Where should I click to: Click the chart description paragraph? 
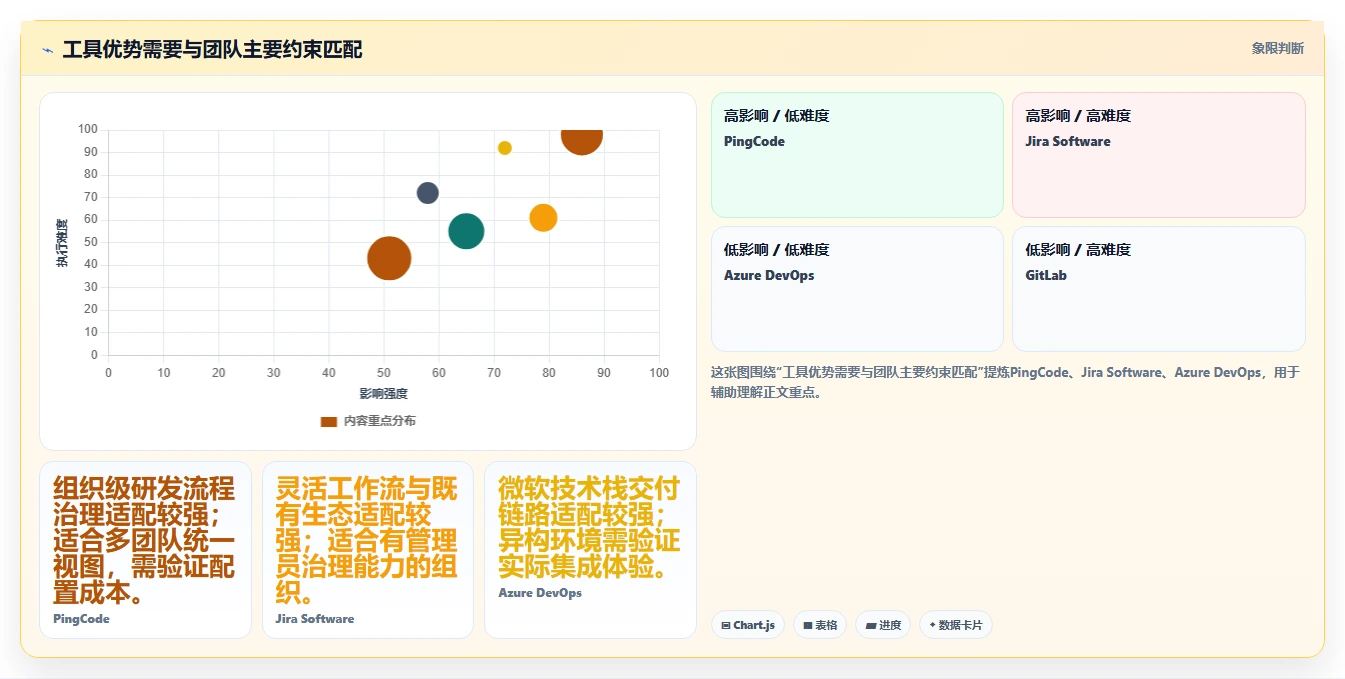(1006, 382)
